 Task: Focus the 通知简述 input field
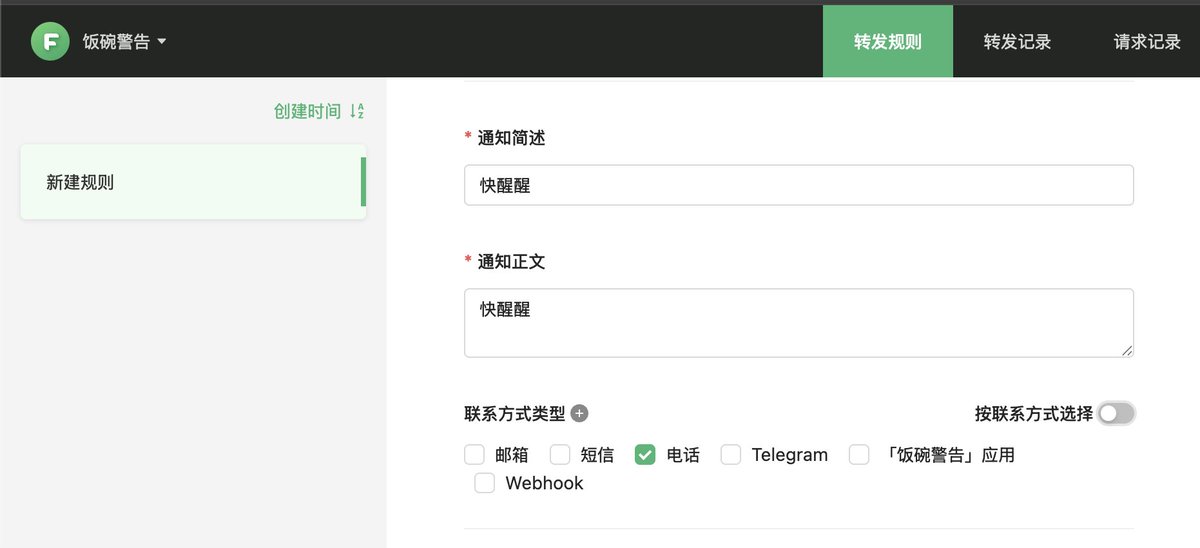coord(798,185)
